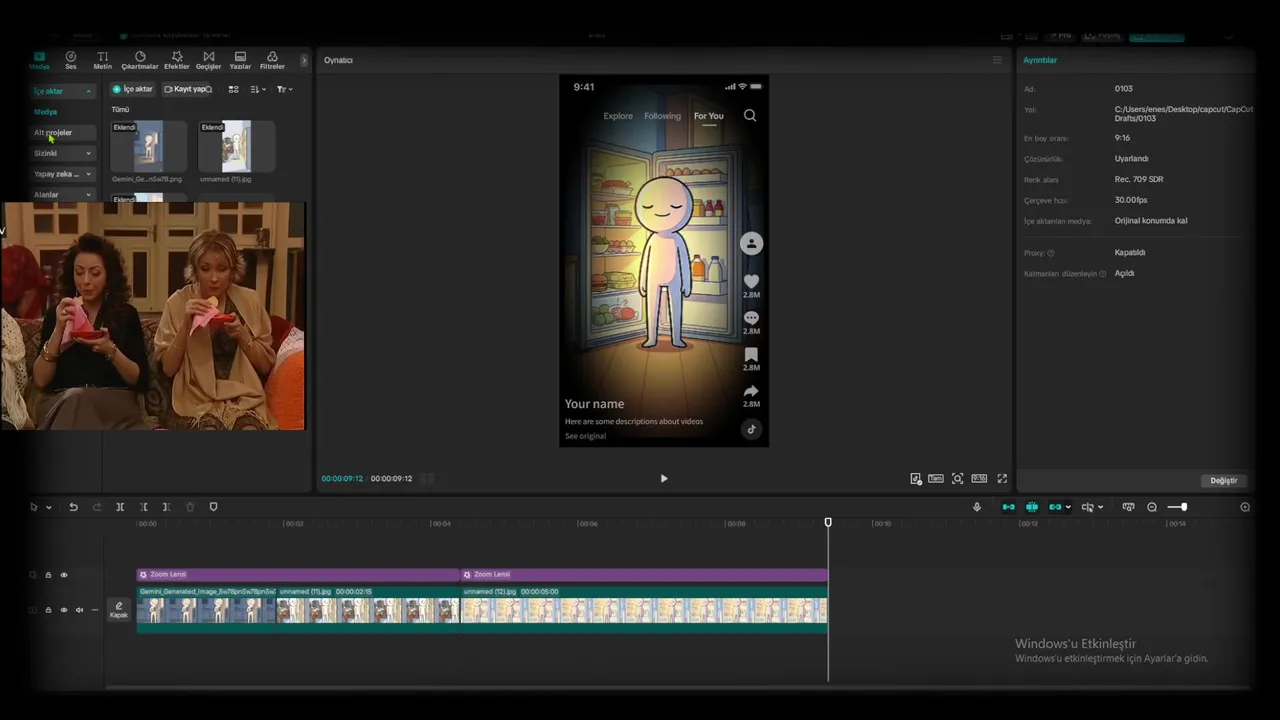Click the redo arrow
The width and height of the screenshot is (1280, 720).
[97, 507]
